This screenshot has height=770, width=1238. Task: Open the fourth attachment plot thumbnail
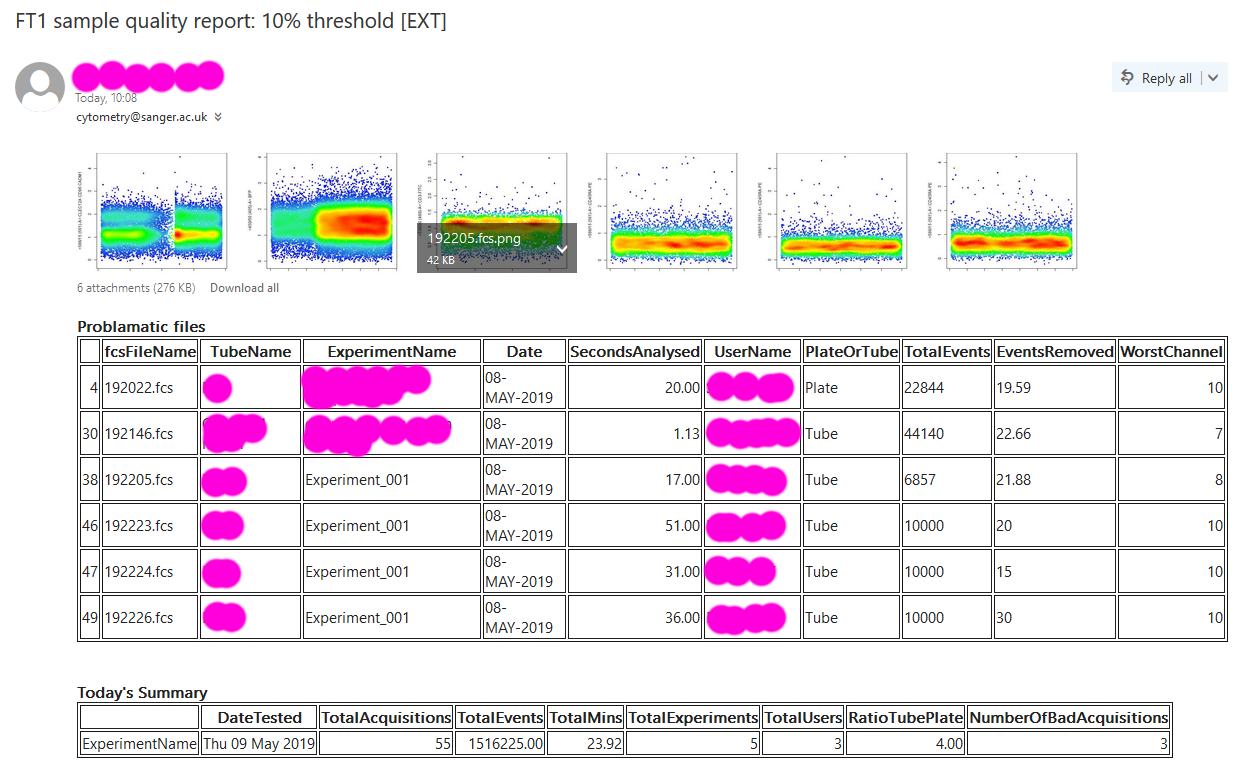point(666,212)
